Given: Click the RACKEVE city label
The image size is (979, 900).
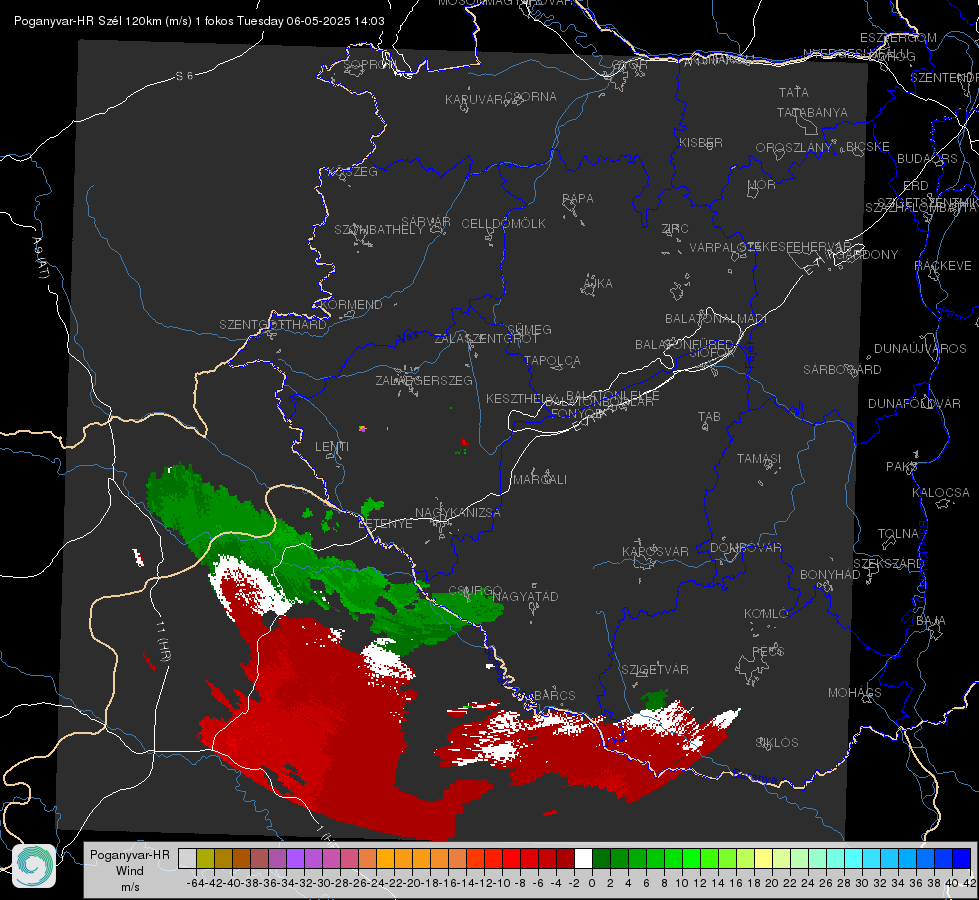Looking at the screenshot, I should tap(943, 266).
